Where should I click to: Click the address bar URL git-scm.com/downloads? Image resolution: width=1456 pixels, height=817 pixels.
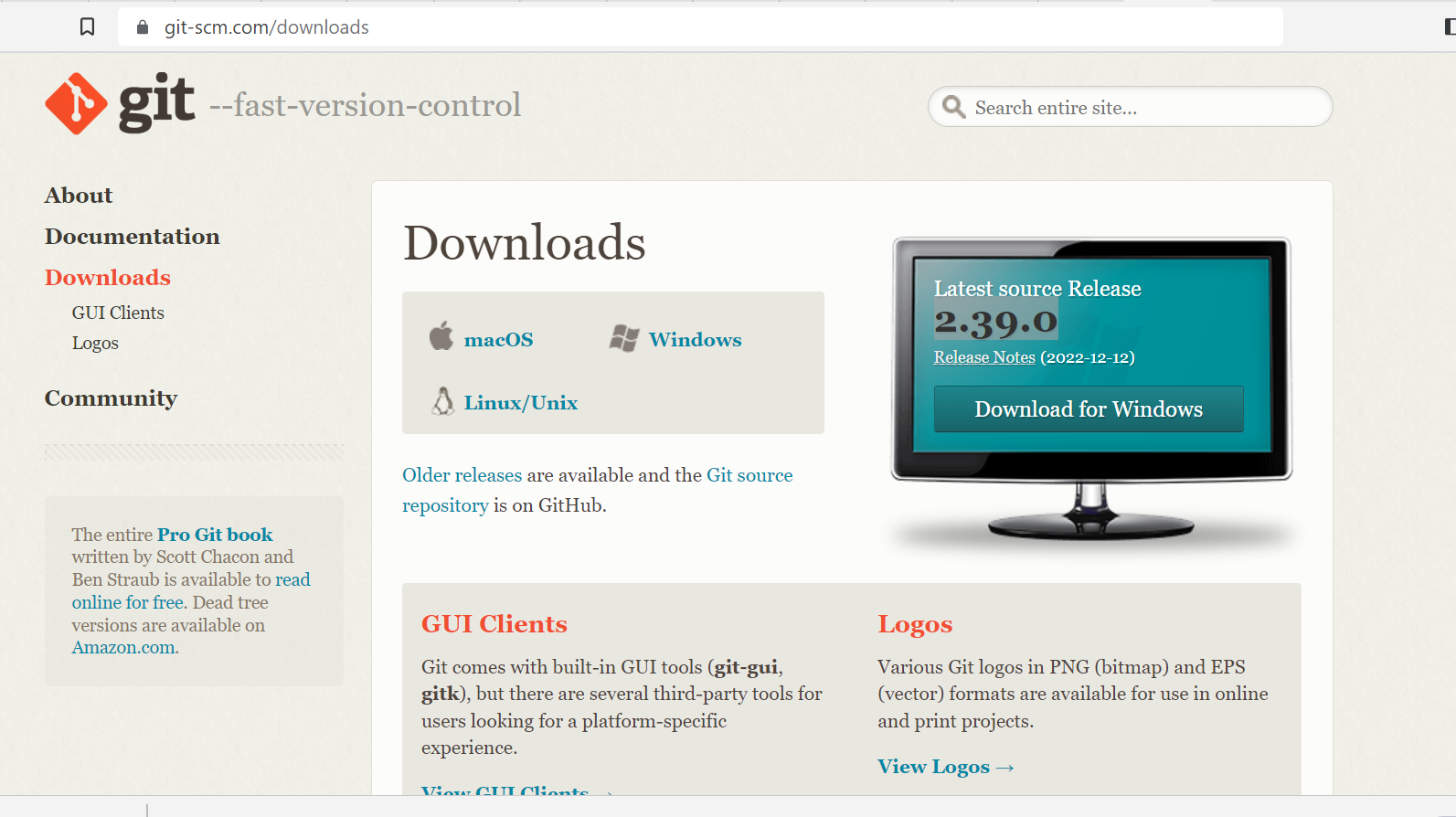click(x=267, y=27)
